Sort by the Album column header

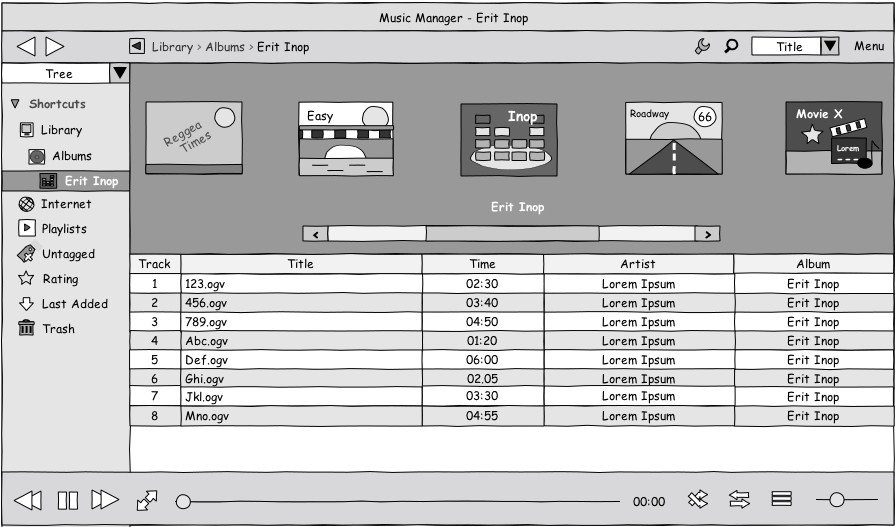[x=813, y=264]
